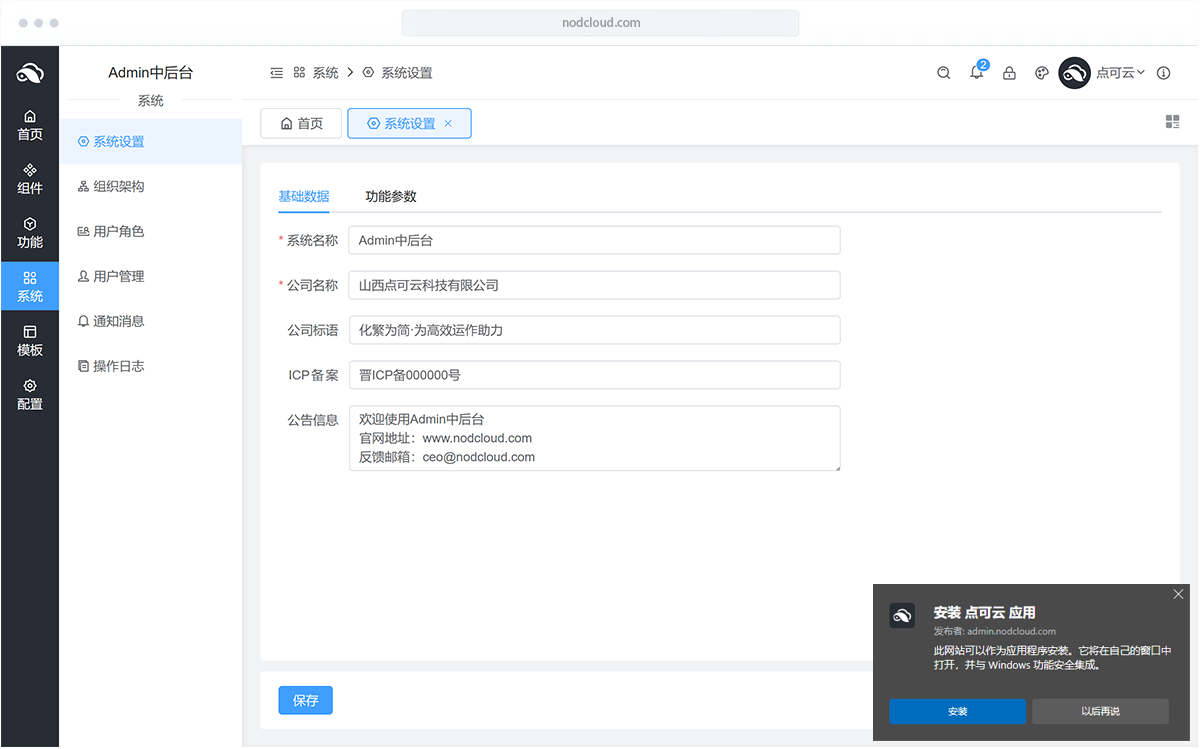Screen dimensions: 1200x749
Task: Collapse sidebar using the menu fold icon
Action: [276, 73]
